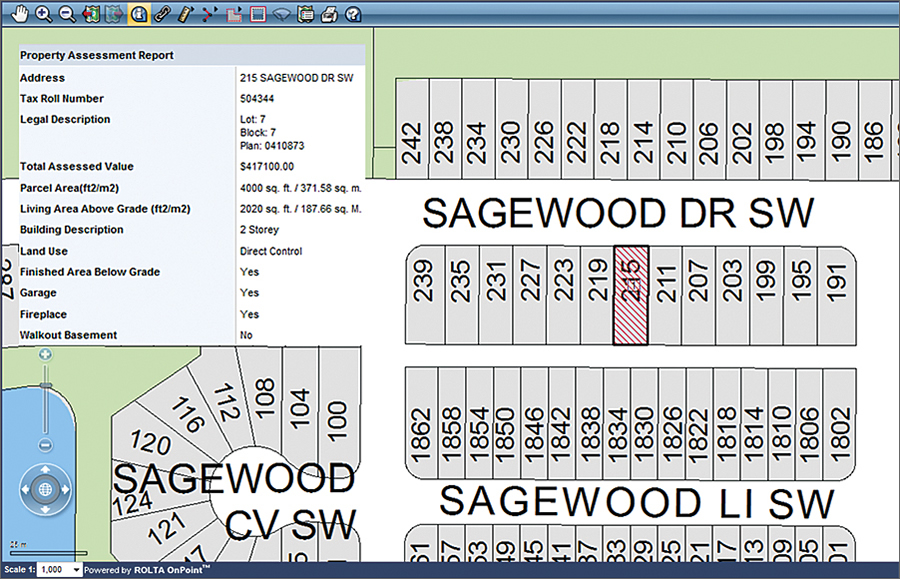Viewport: 900px width, 579px height.
Task: Pan map west with left arrow
Action: pos(25,489)
